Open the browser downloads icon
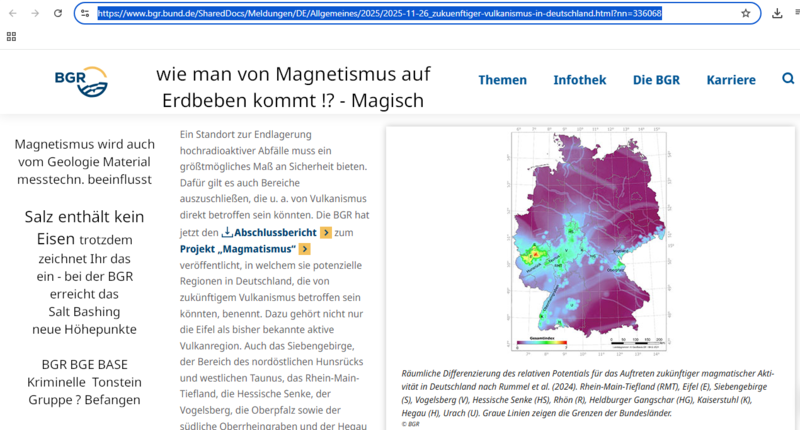 pos(778,14)
